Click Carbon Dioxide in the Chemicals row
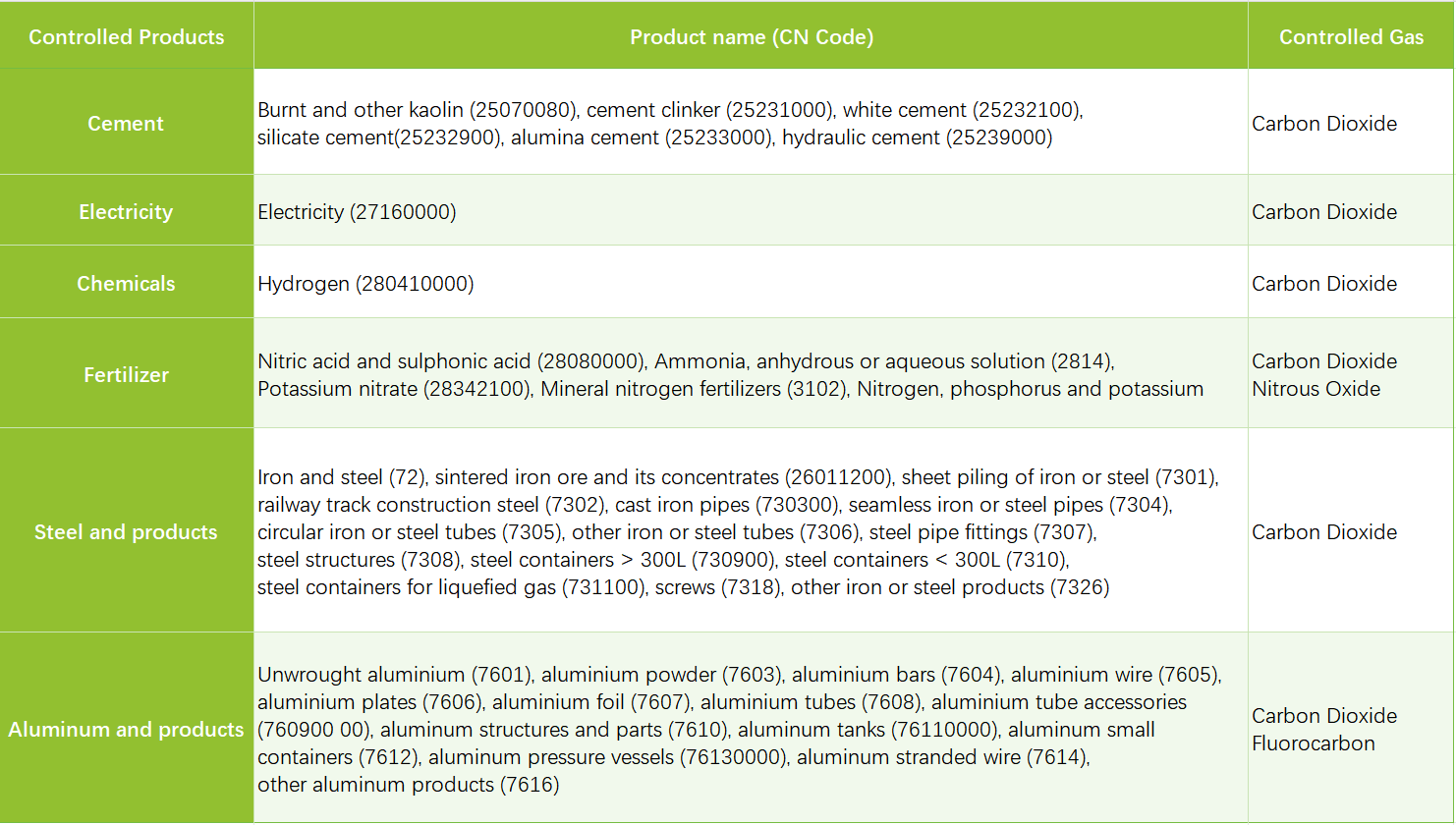The width and height of the screenshot is (1456, 825). [x=1323, y=284]
